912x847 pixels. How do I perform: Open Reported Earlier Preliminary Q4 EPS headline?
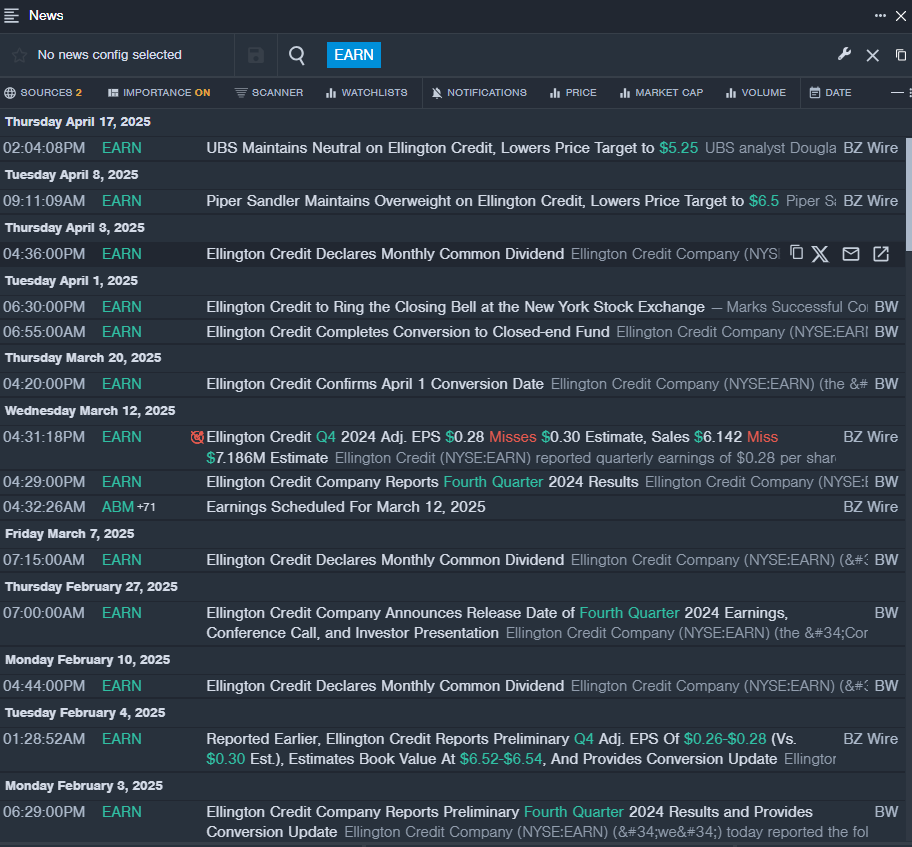click(501, 749)
